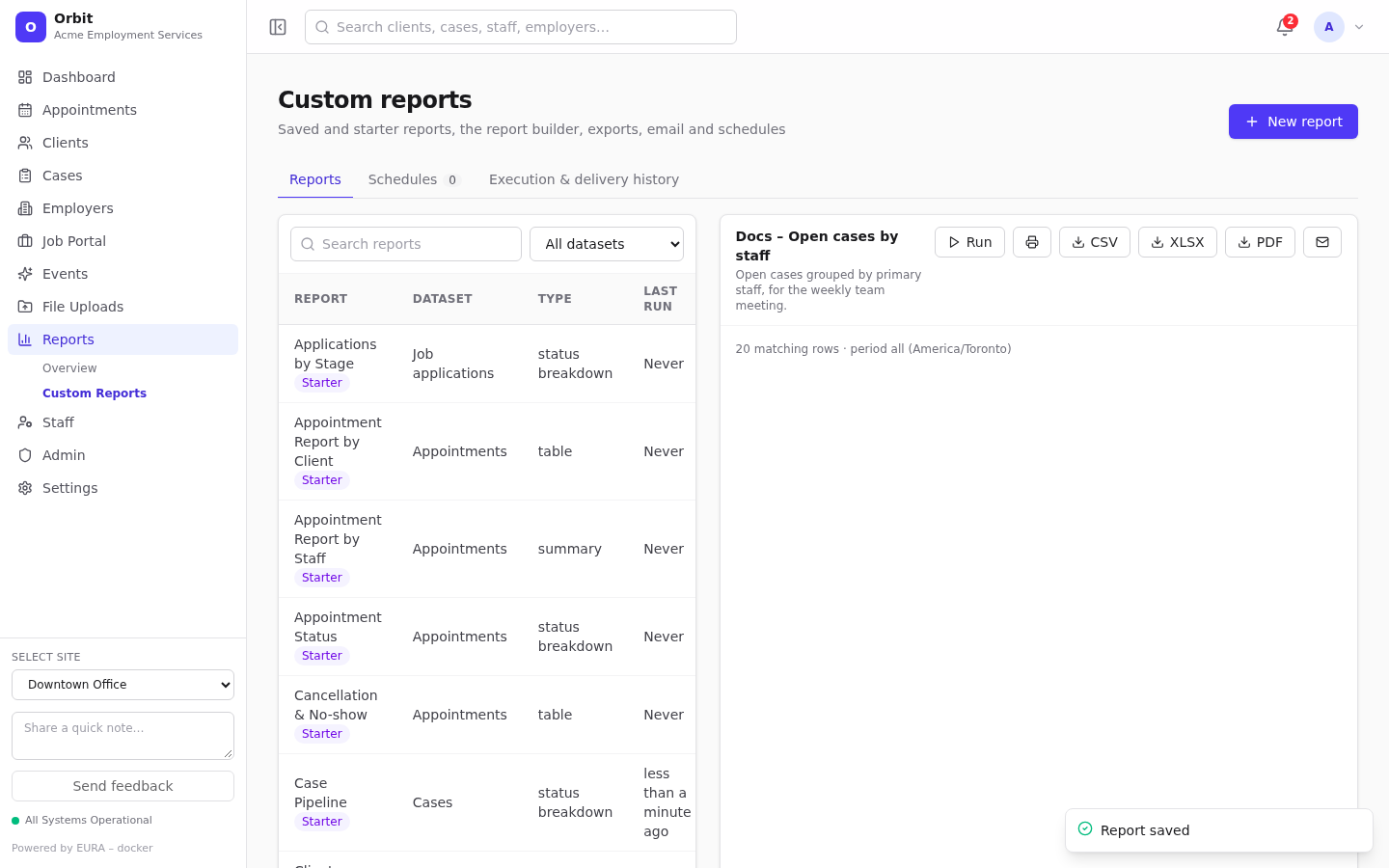Viewport: 1389px width, 868px height.
Task: Open the Clients page
Action: point(123,143)
